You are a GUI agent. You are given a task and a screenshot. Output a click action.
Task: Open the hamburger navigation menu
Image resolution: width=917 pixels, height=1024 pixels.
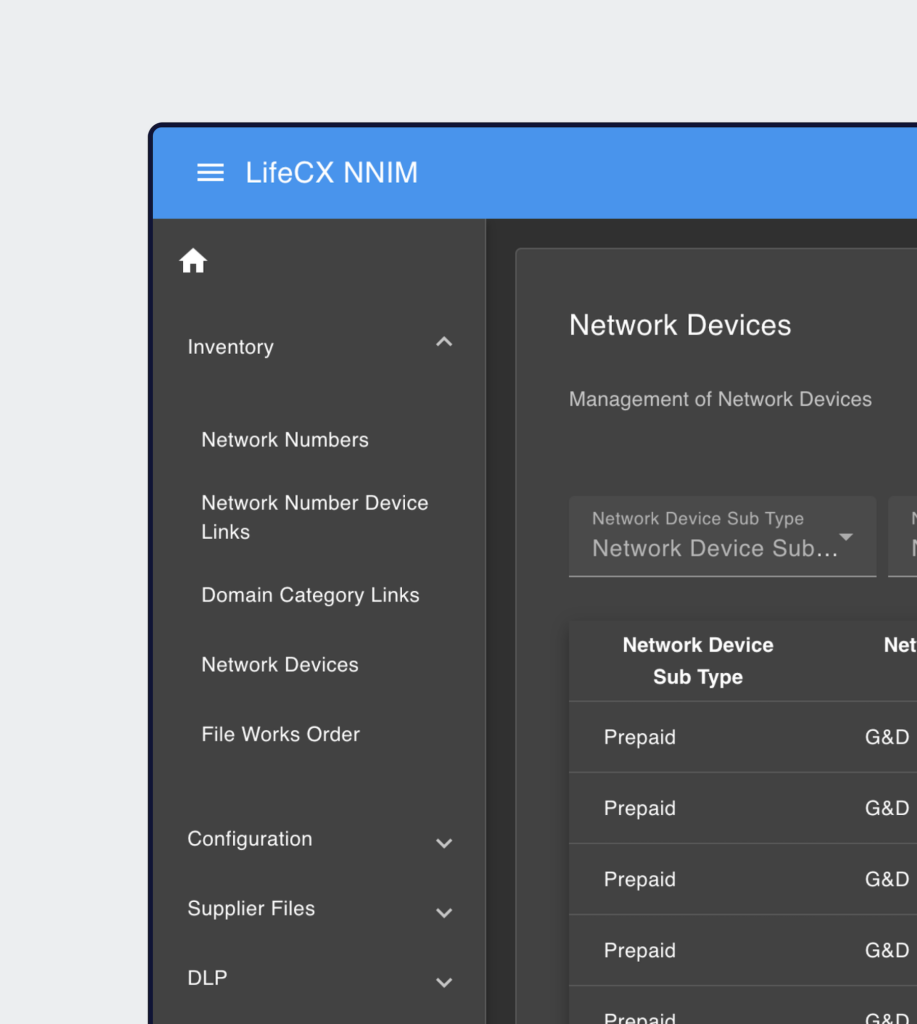tap(210, 173)
